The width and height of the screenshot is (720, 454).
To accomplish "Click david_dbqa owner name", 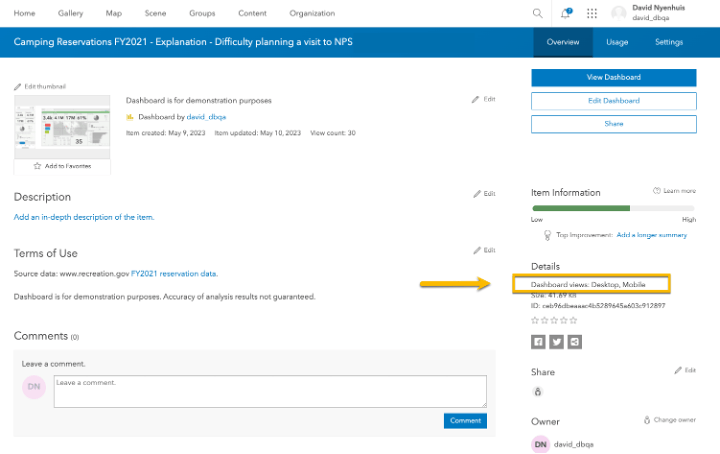I will 574,444.
